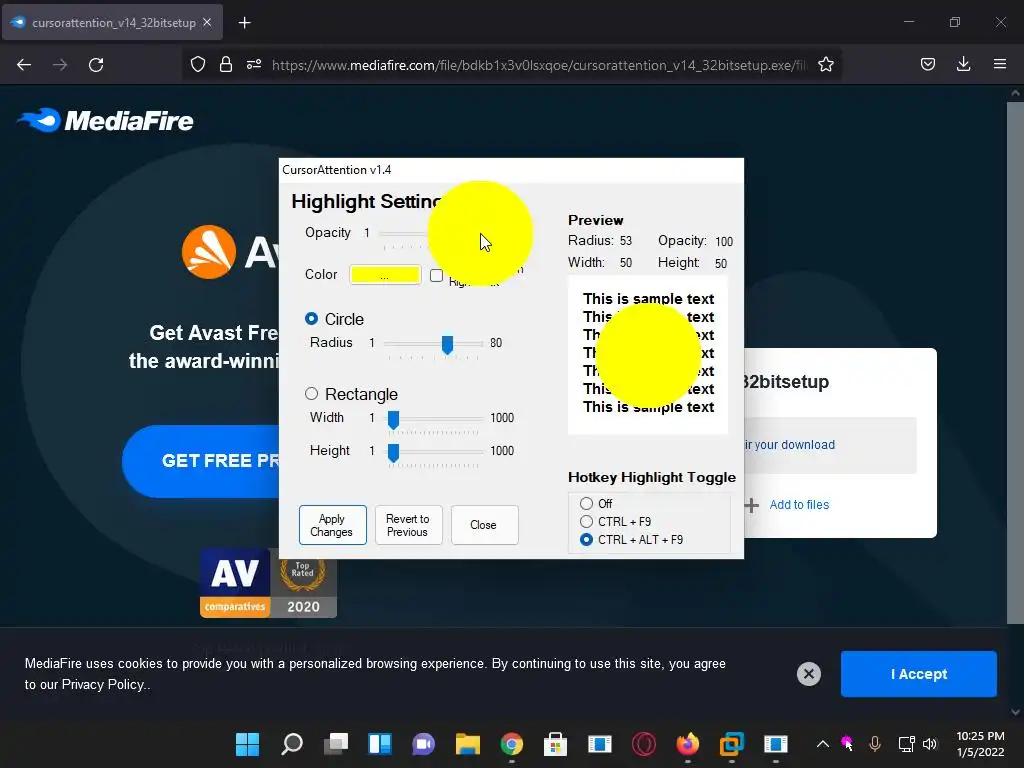
Task: Open taskbar Search magnifier
Action: tap(292, 744)
